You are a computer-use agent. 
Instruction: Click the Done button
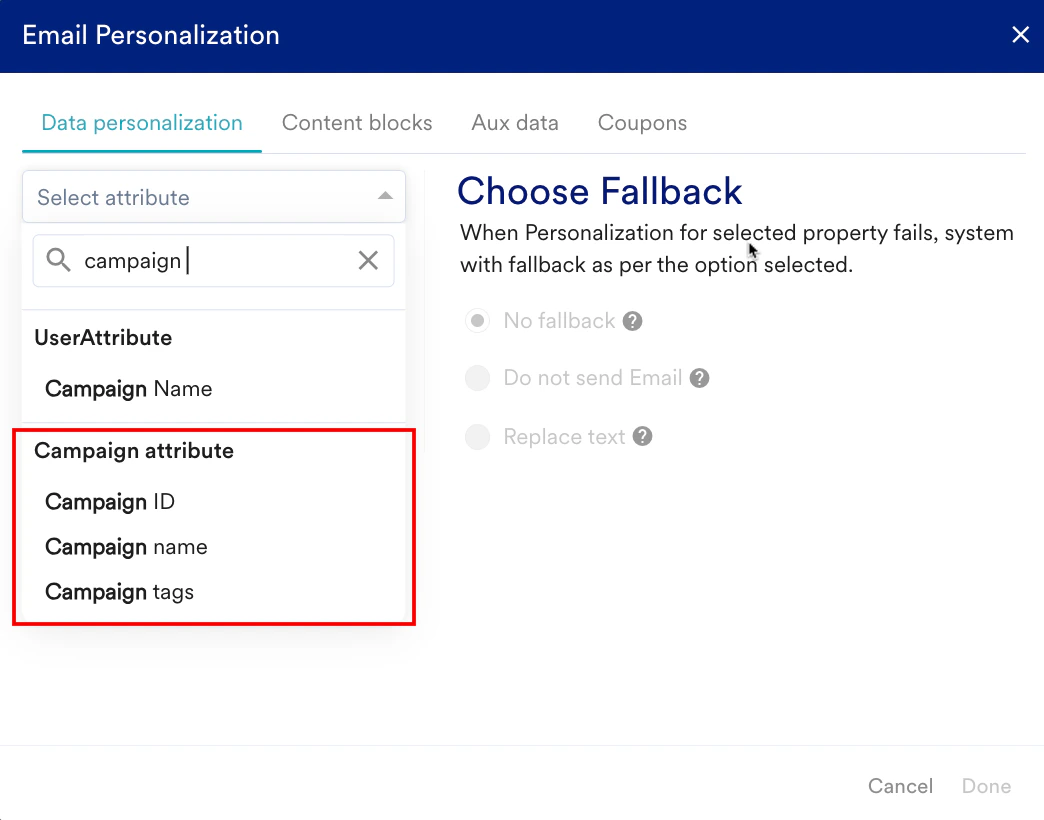tap(985, 786)
